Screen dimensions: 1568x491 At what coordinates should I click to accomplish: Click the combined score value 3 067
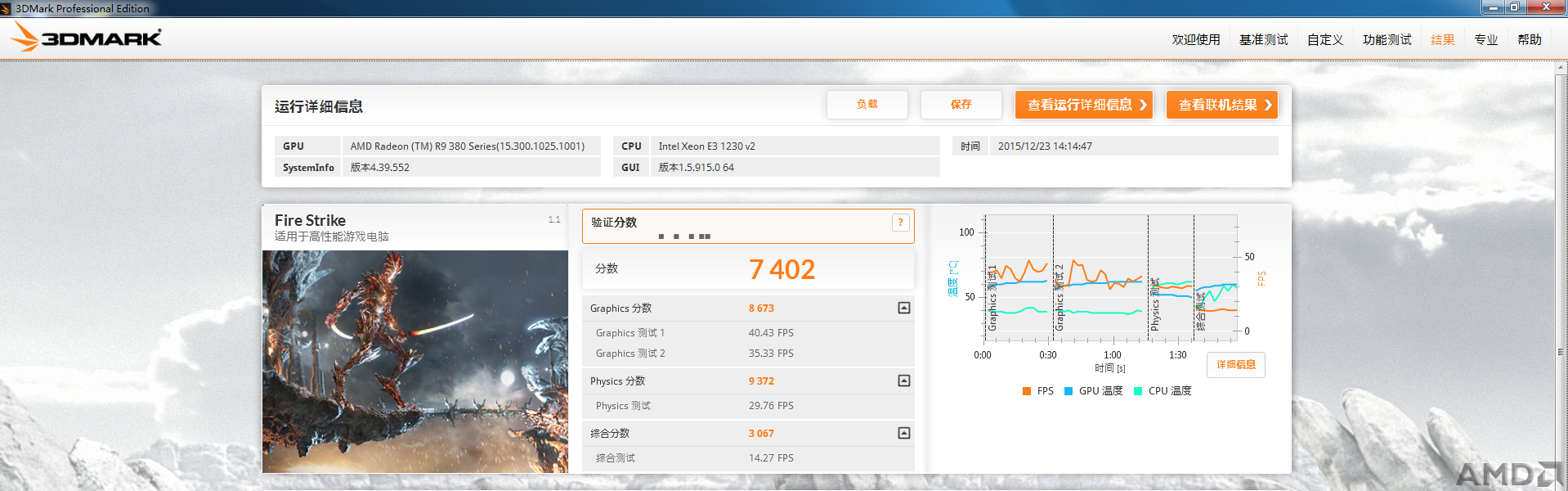pyautogui.click(x=761, y=434)
